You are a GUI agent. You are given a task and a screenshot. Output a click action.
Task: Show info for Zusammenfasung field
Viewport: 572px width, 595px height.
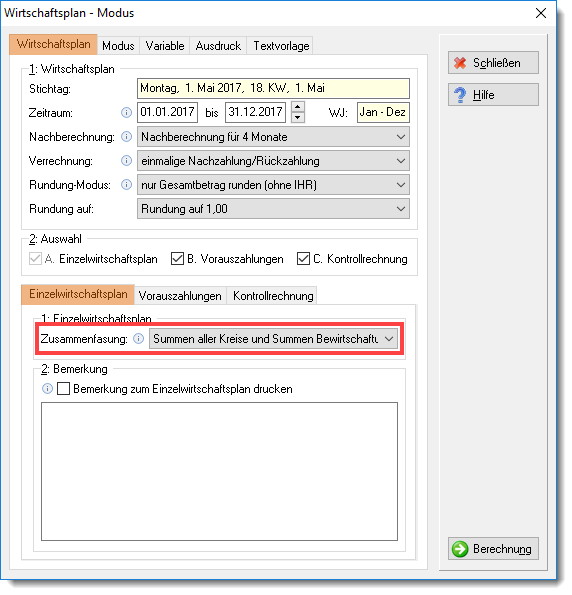tap(139, 339)
